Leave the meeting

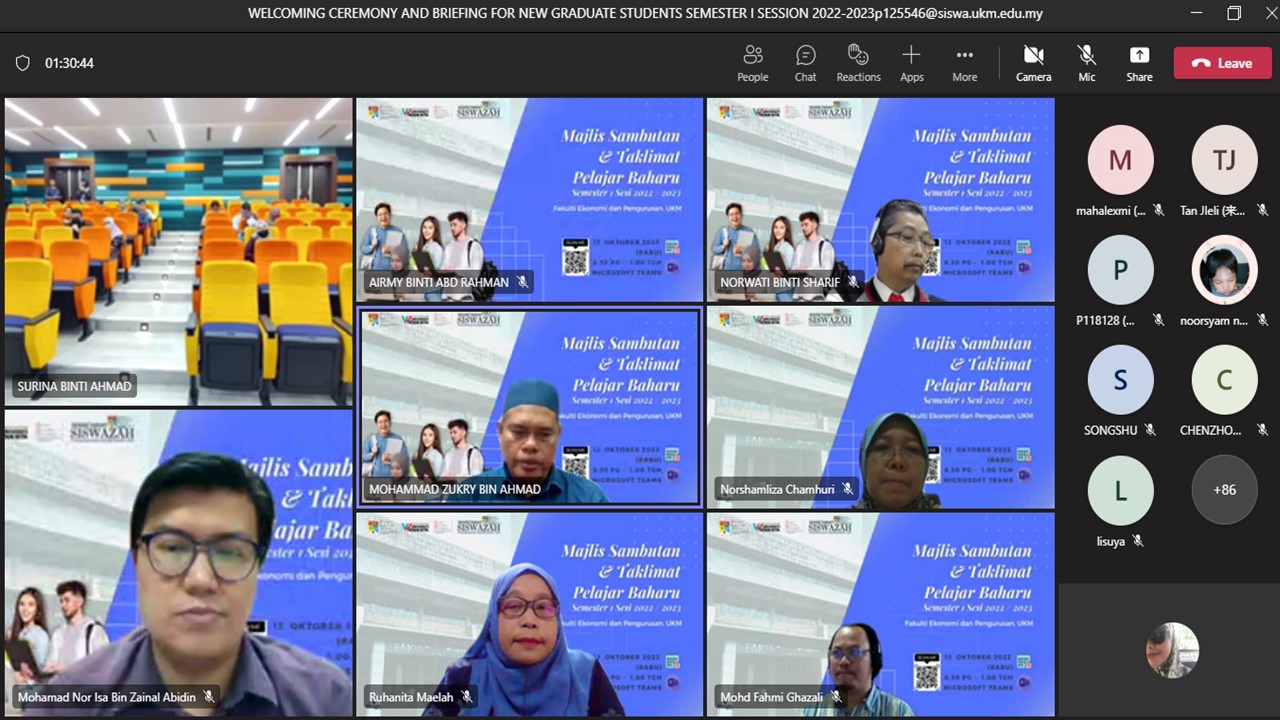click(x=1222, y=63)
